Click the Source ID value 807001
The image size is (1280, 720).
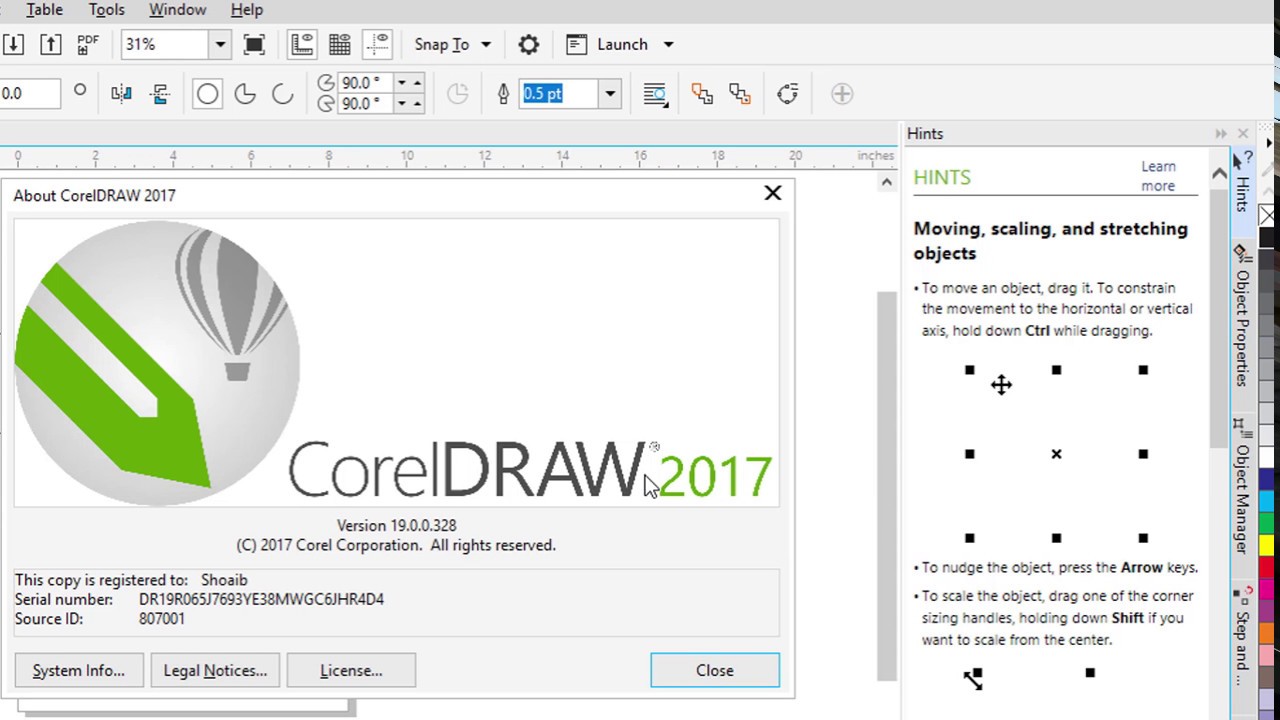tap(162, 619)
